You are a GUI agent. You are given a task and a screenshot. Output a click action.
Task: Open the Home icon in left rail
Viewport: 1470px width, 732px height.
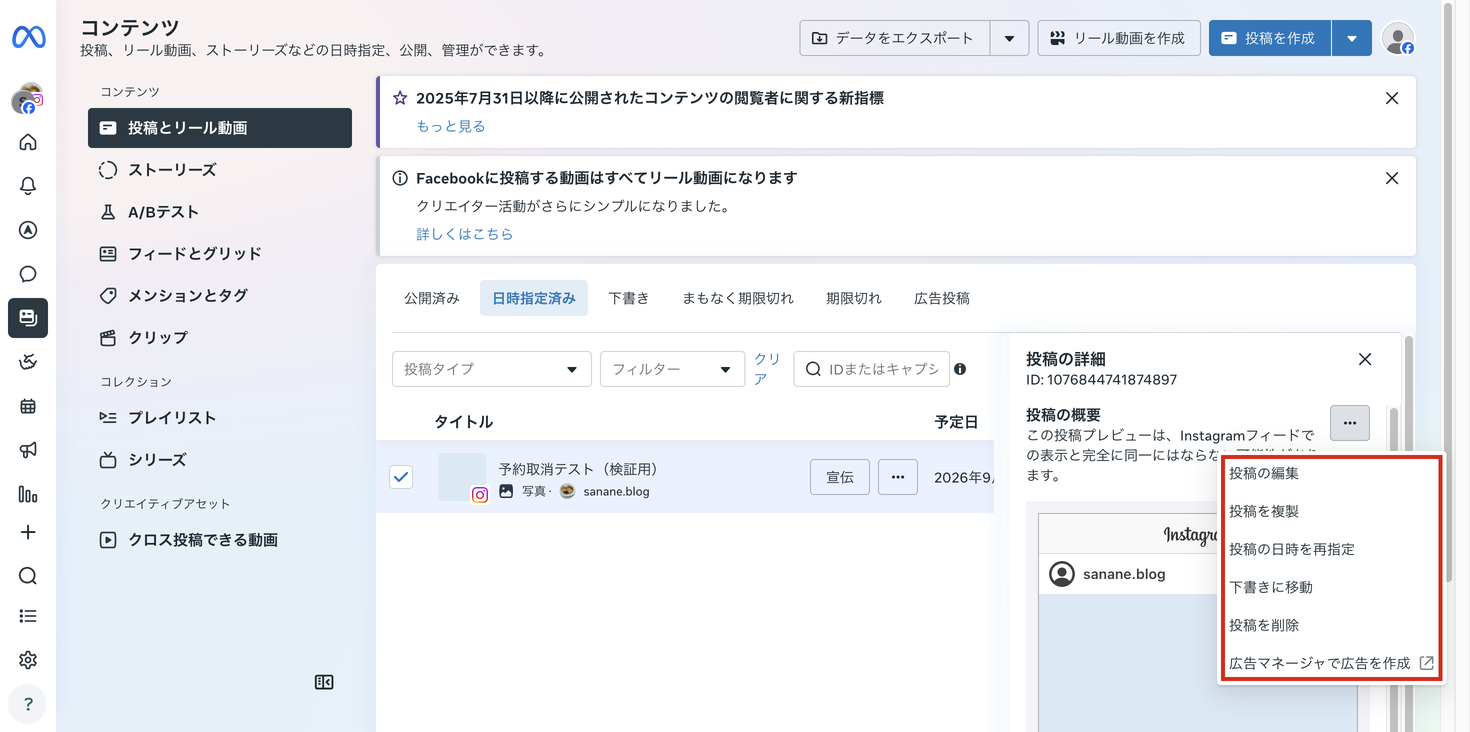tap(28, 142)
